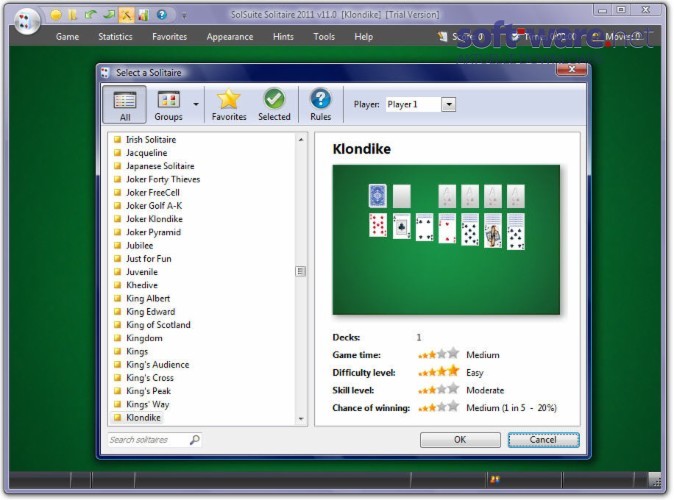Image resolution: width=674 pixels, height=500 pixels.
Task: Open the Hints menu
Action: (283, 37)
